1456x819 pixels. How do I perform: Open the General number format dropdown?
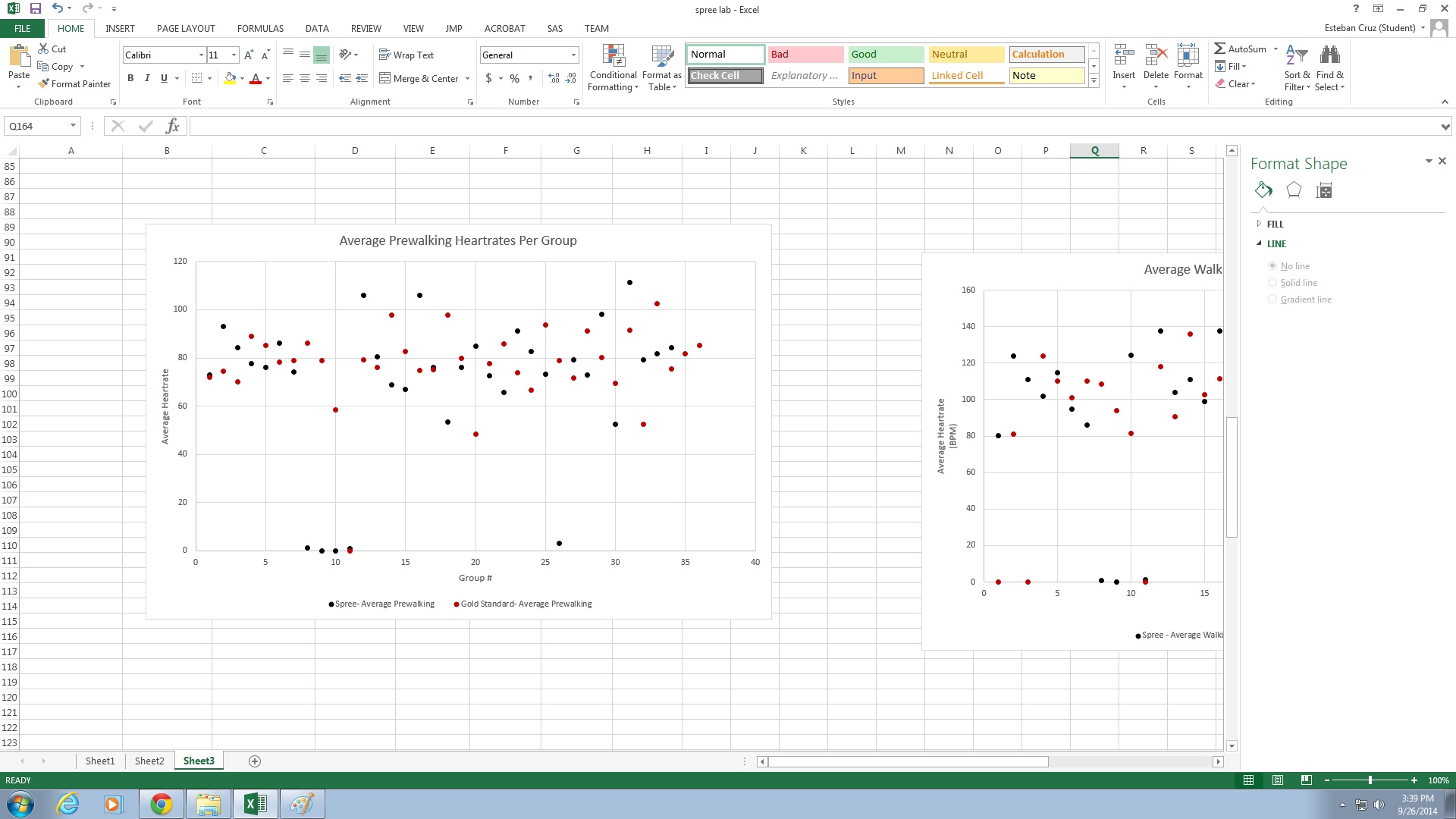pos(573,55)
